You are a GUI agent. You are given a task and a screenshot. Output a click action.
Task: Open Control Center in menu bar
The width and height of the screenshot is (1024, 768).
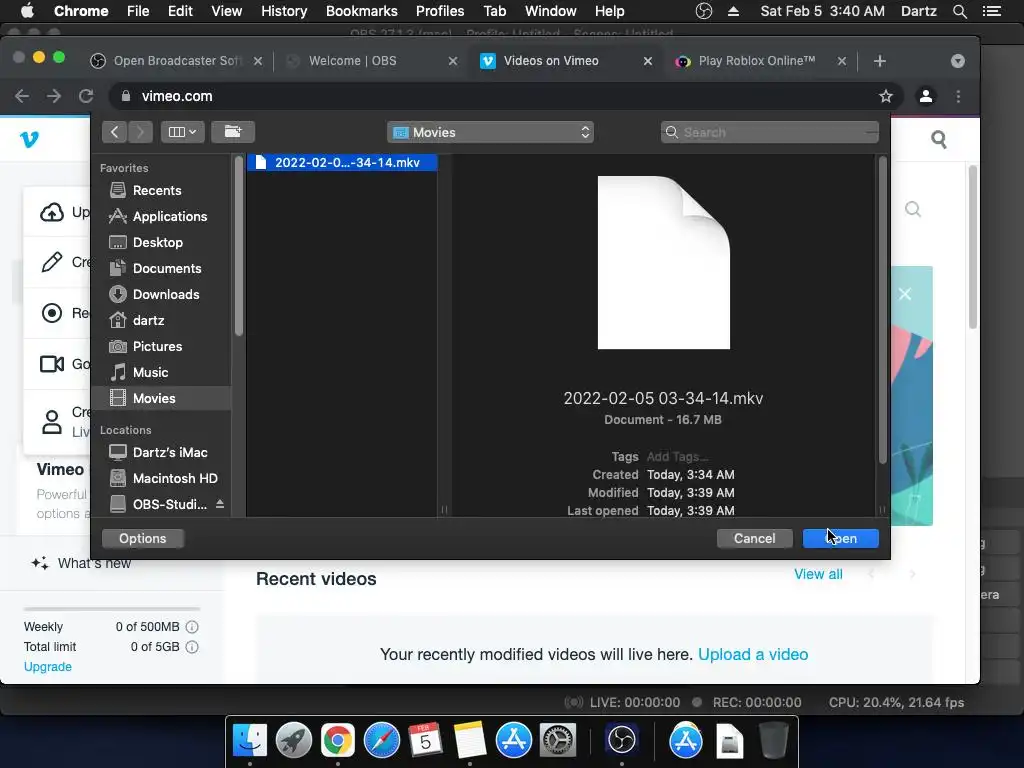click(991, 11)
